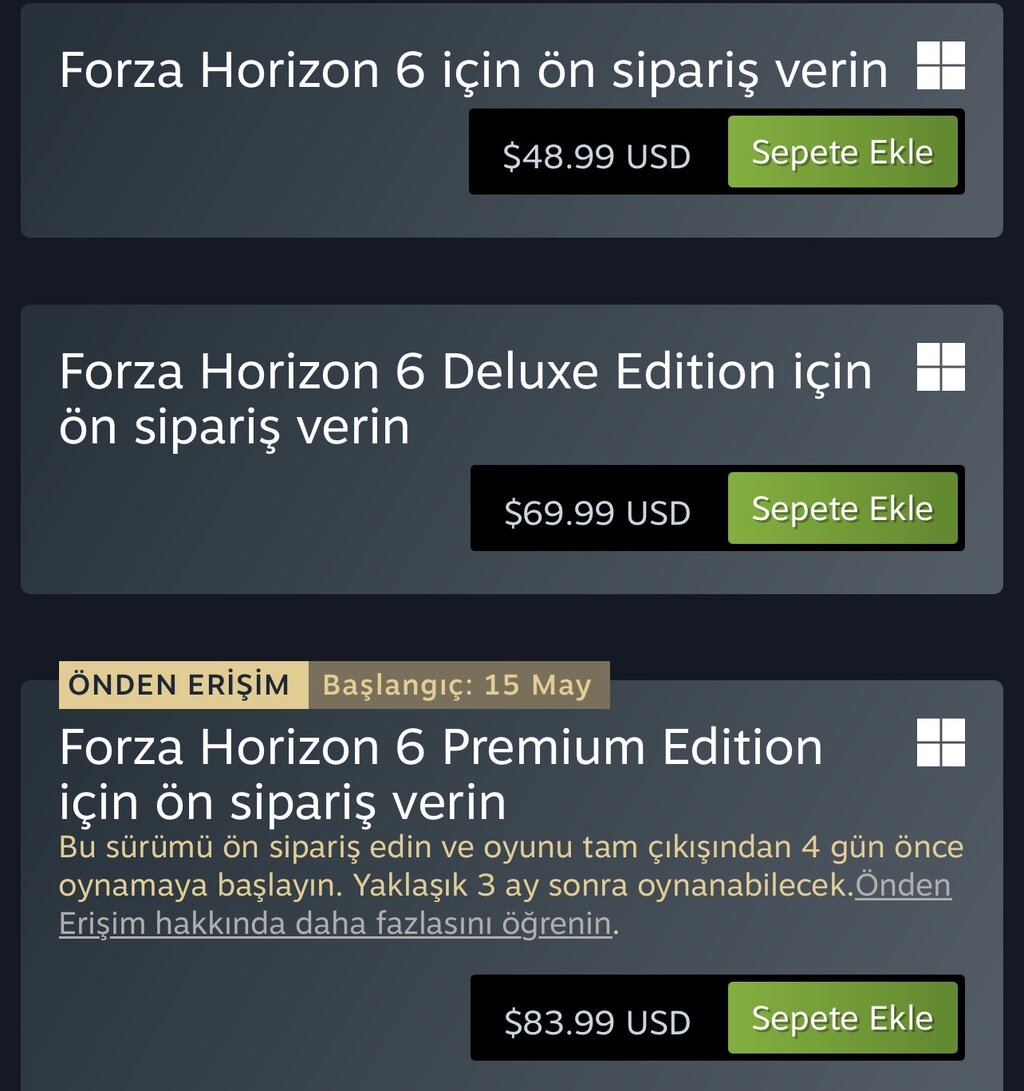Click the Premium Edition Windows platform icon

(940, 743)
